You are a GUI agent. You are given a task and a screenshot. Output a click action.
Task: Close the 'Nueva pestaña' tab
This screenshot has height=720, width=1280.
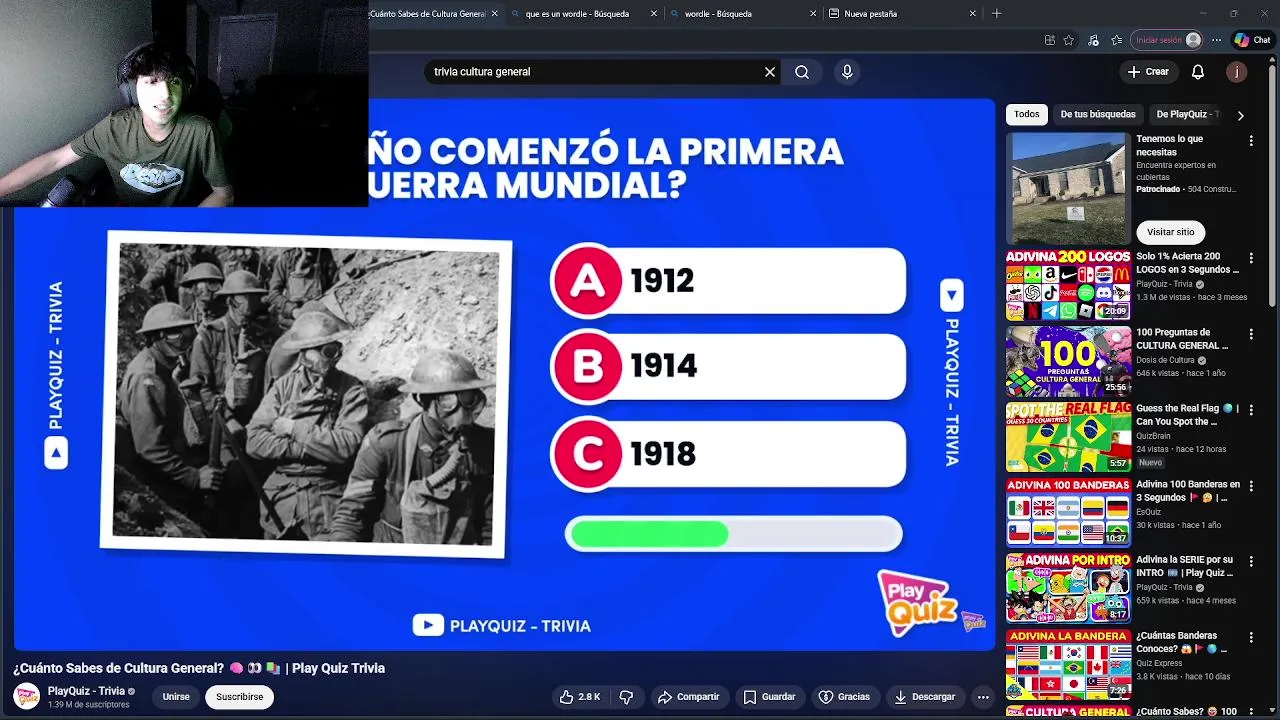click(x=972, y=14)
